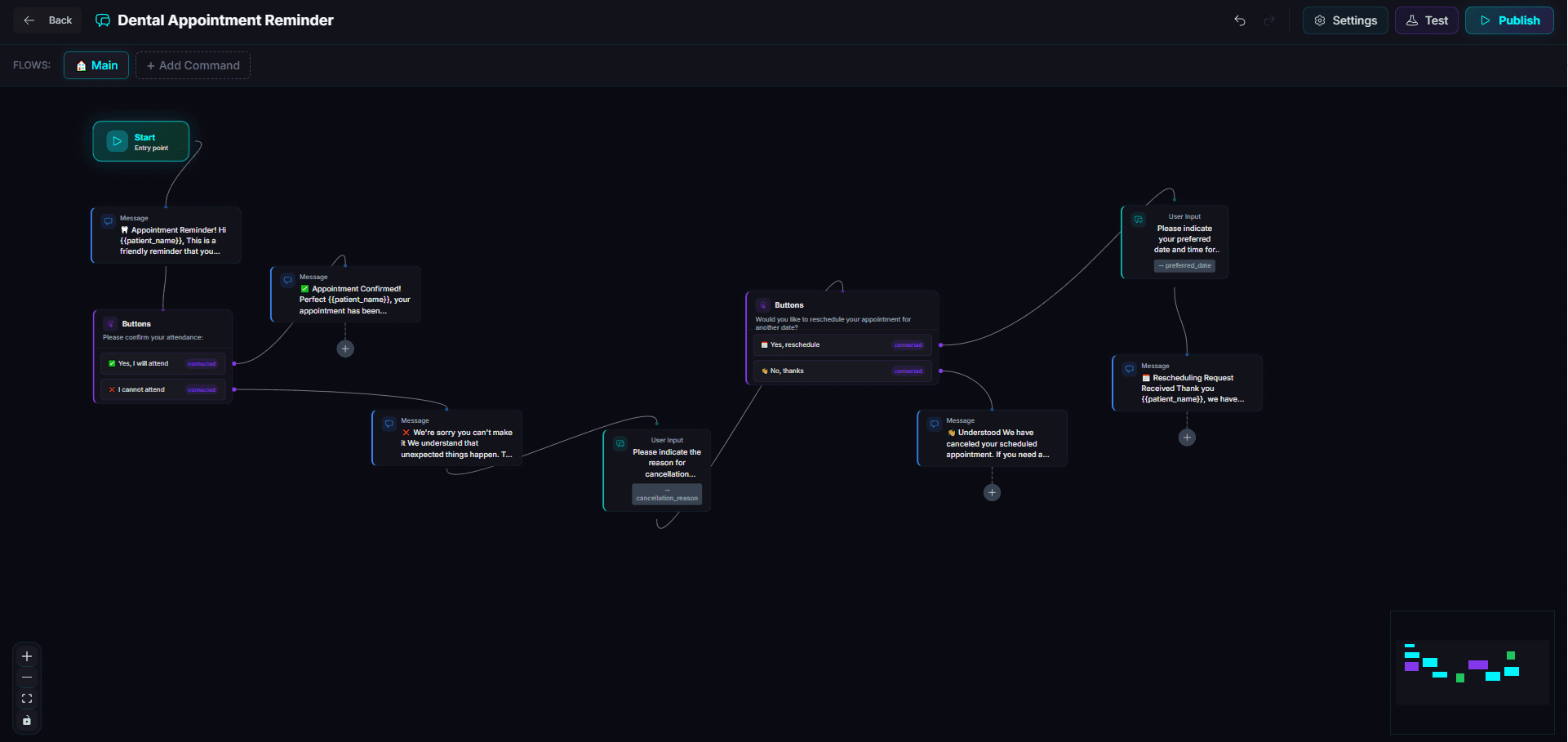Add a new command flow
Viewport: 1568px width, 742px height.
(193, 65)
